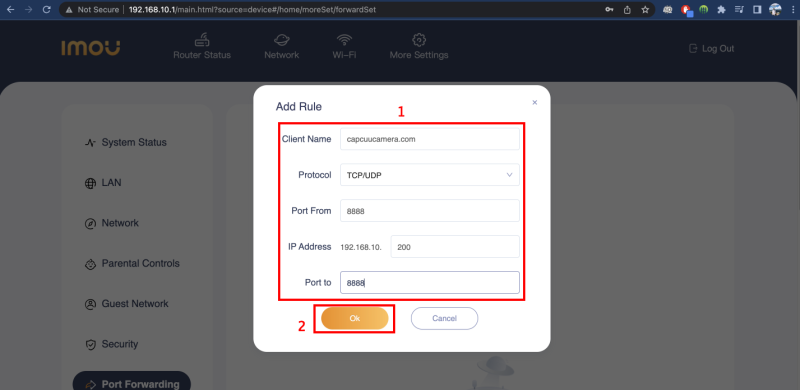This screenshot has height=390, width=800.
Task: Click the imou logo
Action: click(91, 48)
